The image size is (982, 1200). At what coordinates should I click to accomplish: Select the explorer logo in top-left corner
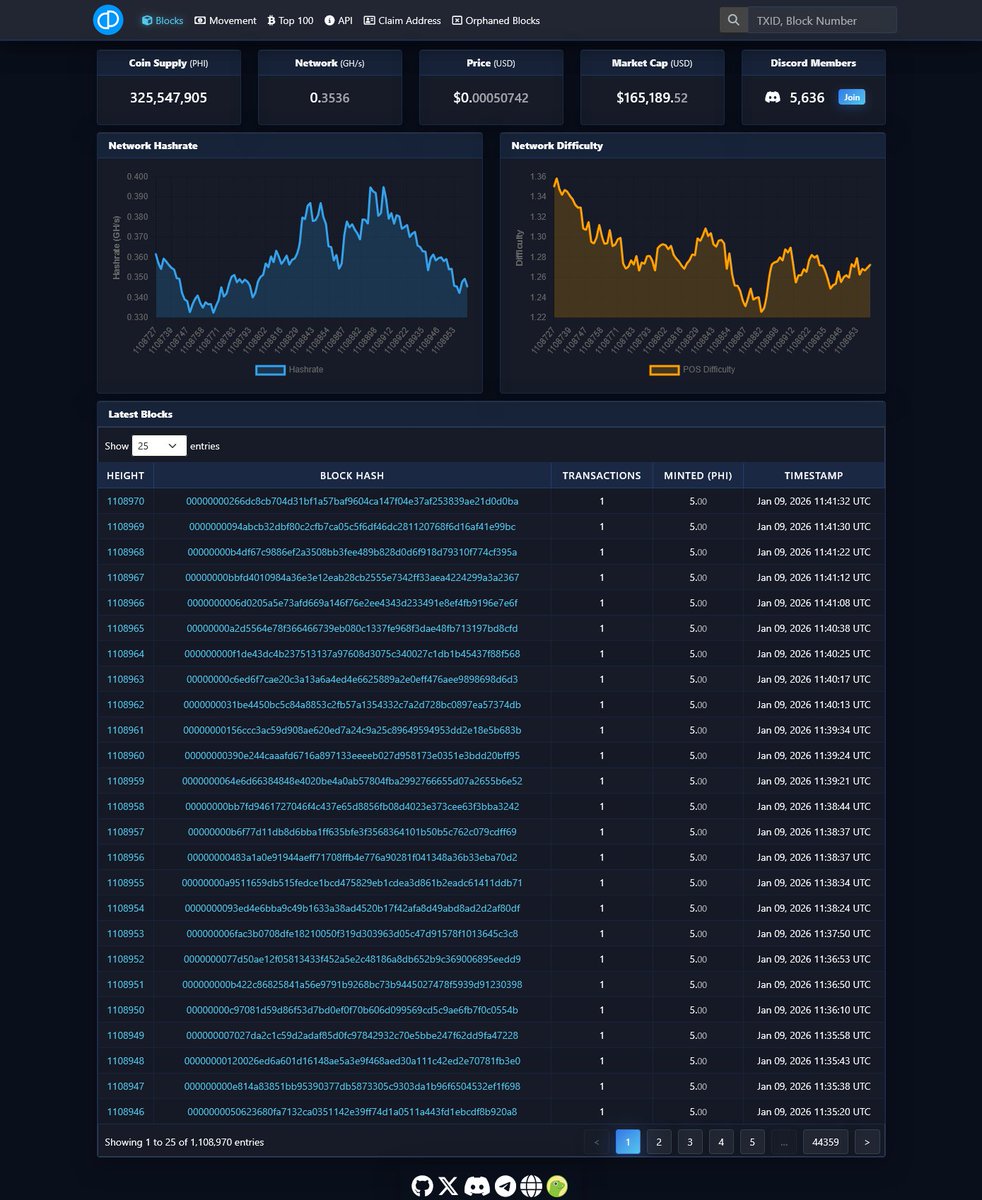[x=108, y=19]
